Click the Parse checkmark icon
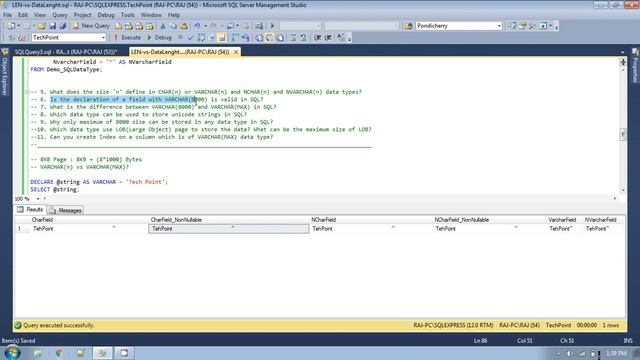 click(190, 38)
